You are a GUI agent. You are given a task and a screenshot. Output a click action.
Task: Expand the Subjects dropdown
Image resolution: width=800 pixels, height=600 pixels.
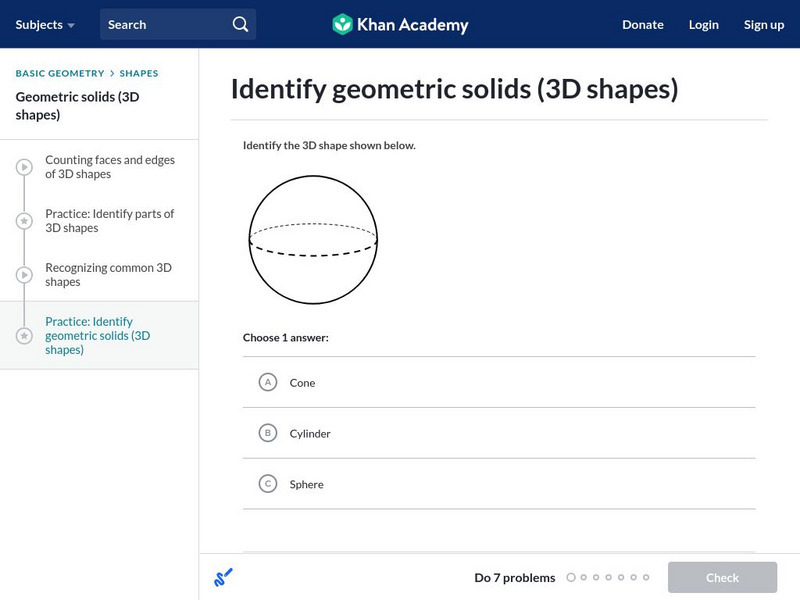coord(45,24)
